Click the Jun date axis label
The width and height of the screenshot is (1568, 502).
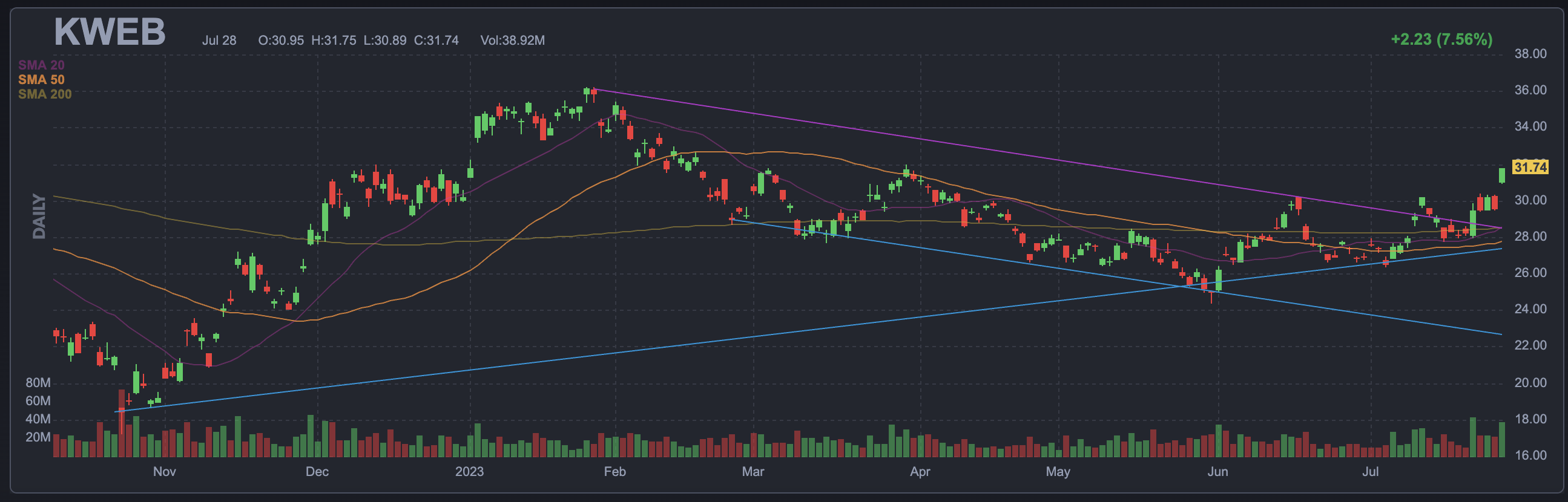pyautogui.click(x=1218, y=472)
